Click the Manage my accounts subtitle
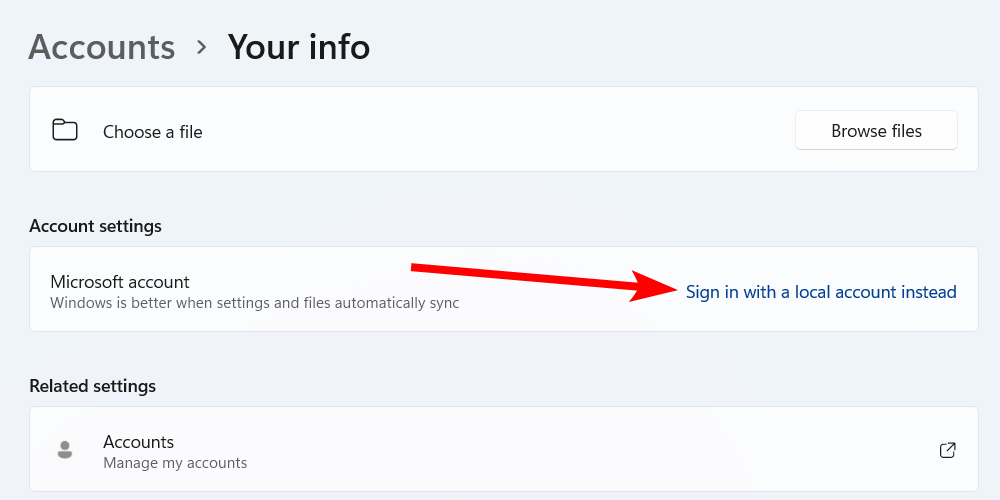This screenshot has width=1000, height=500. click(175, 463)
